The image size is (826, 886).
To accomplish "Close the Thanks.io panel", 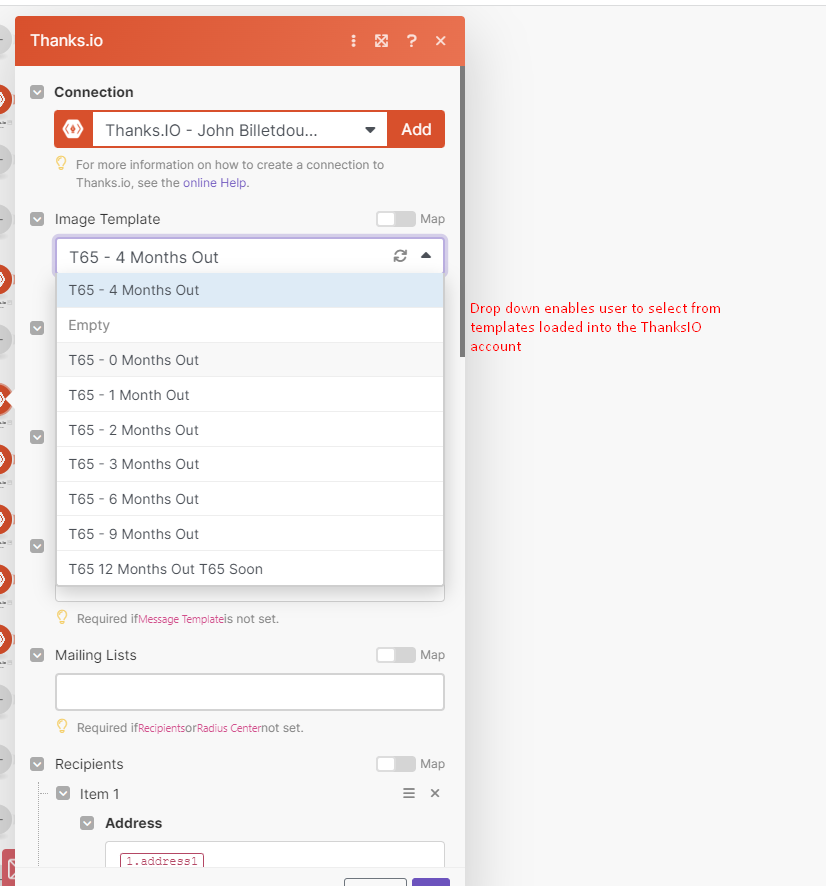I will [x=441, y=41].
